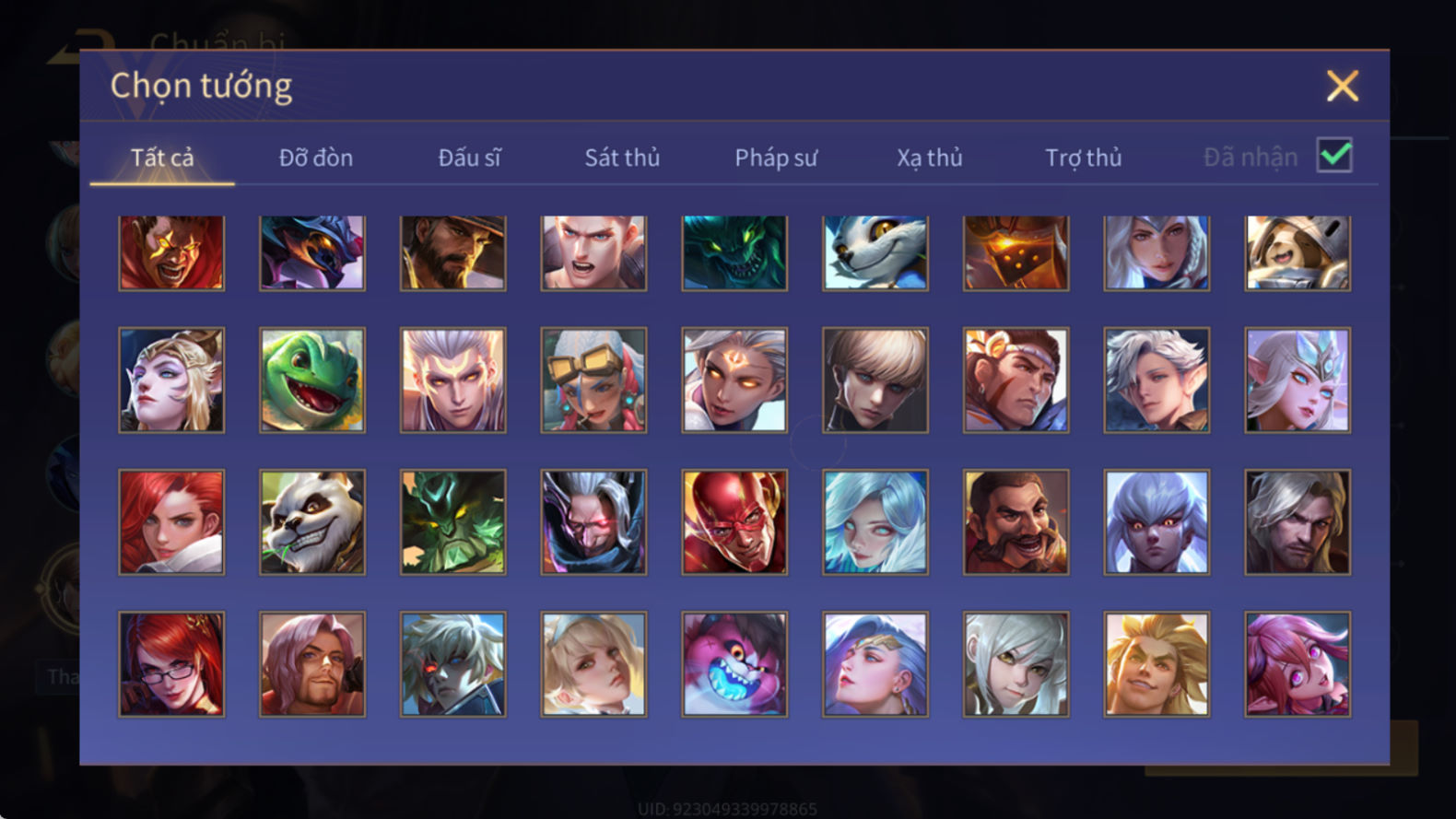Choose the bearded hero wearing straw hat
This screenshot has width=1456, height=819.
tap(452, 252)
